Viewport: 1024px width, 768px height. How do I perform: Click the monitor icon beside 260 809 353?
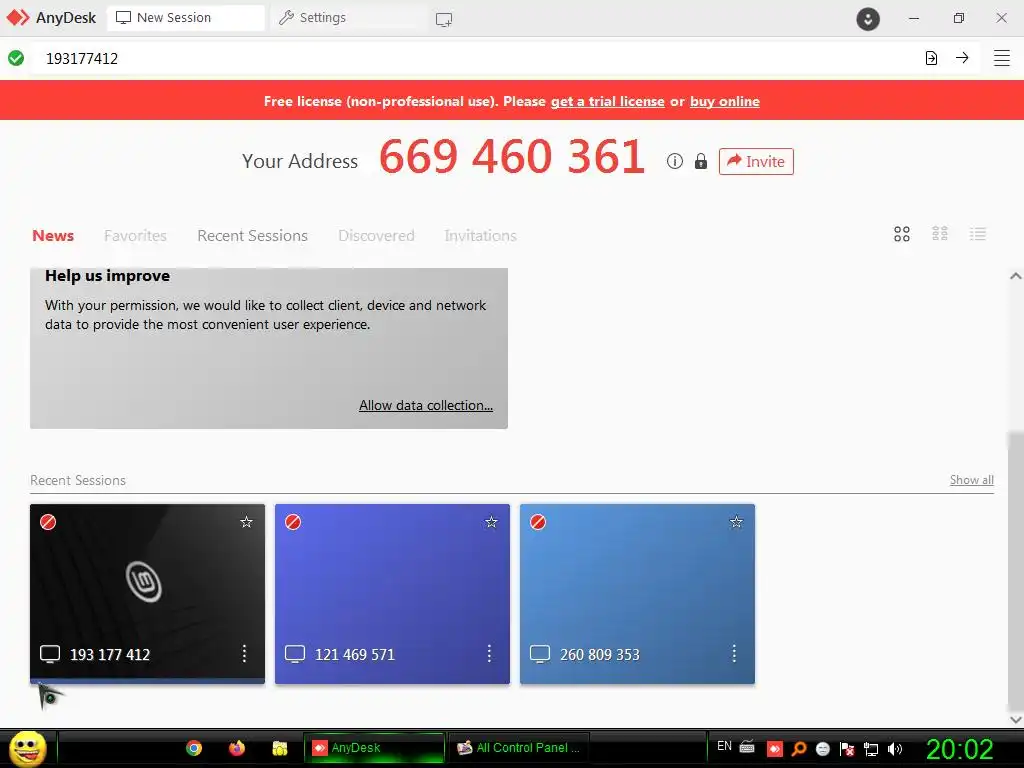(x=540, y=654)
